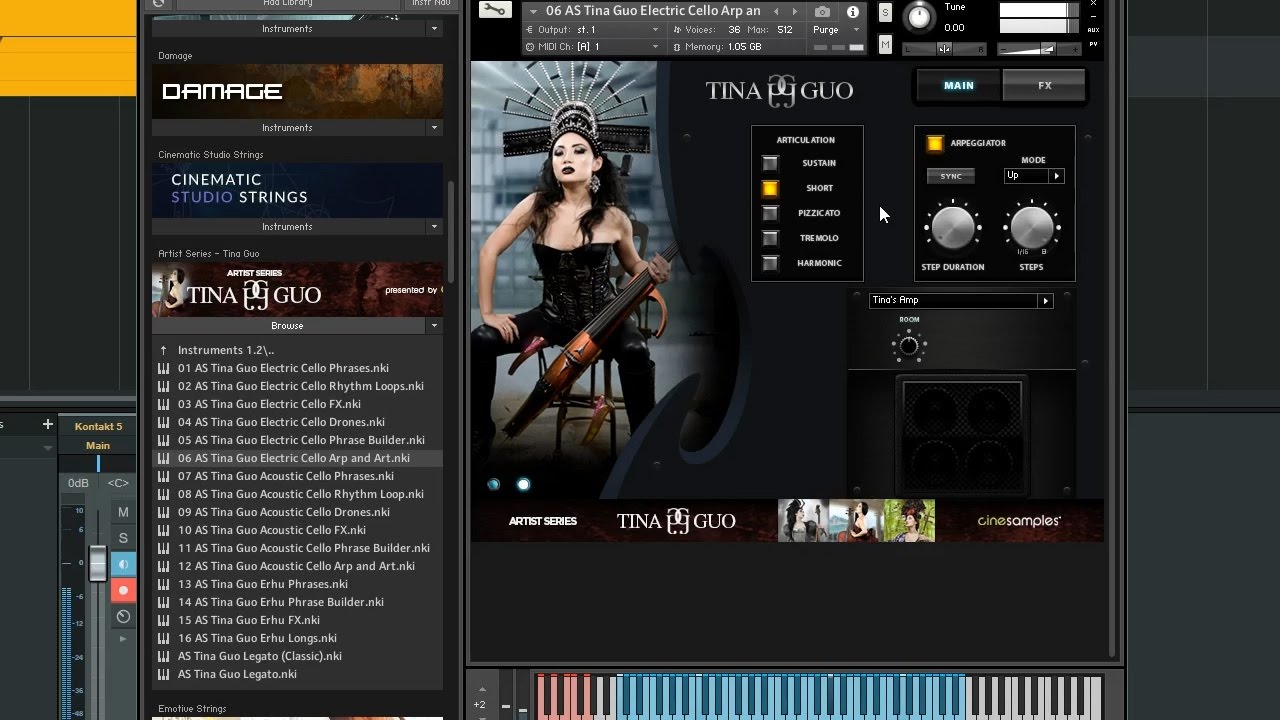
Task: Click the Instr Nav tab
Action: click(431, 4)
